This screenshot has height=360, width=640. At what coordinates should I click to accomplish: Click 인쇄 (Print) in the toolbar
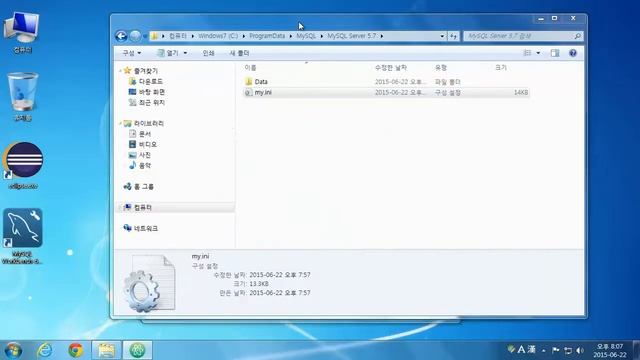click(208, 53)
